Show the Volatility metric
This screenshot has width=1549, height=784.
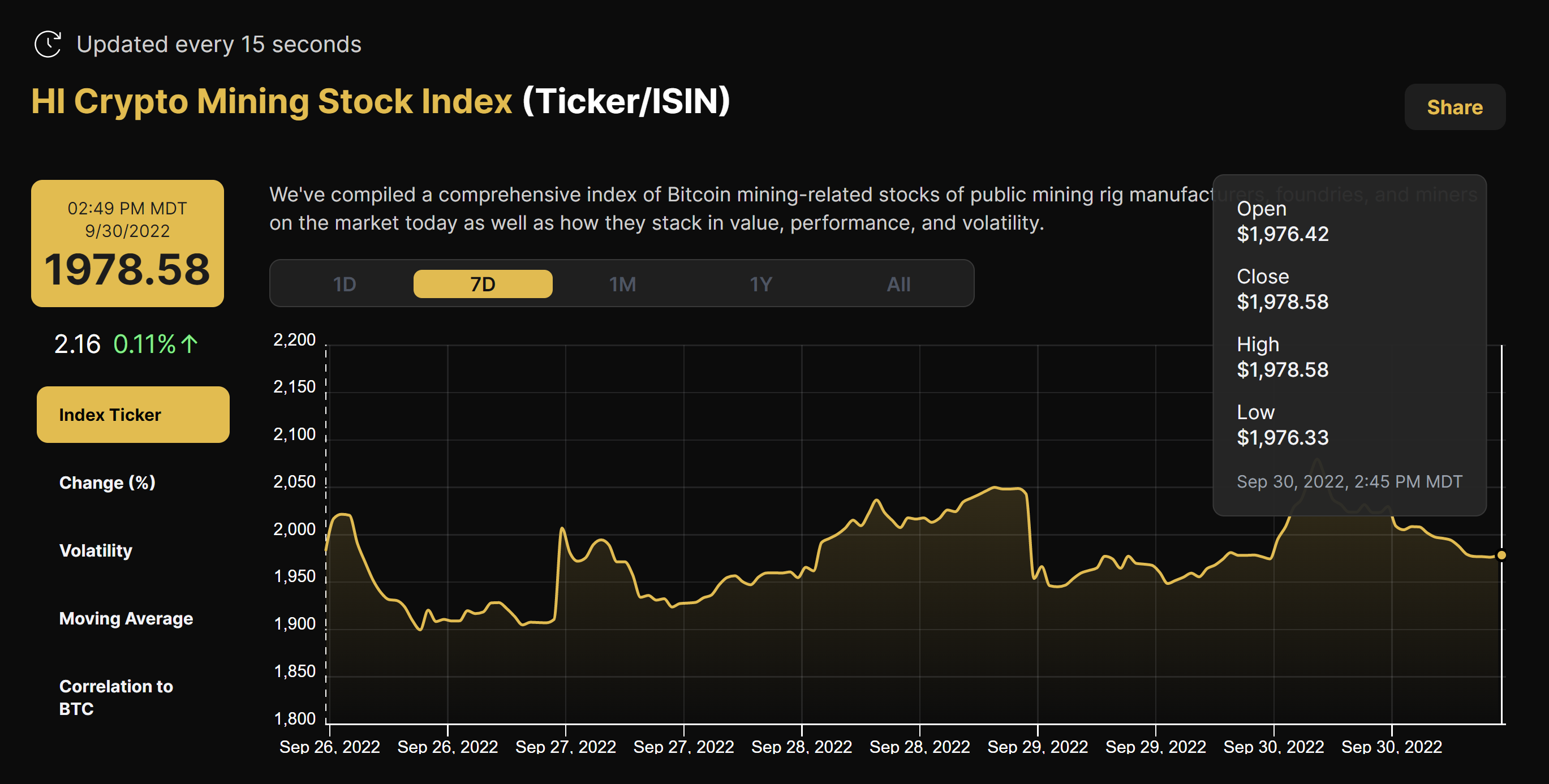[96, 550]
